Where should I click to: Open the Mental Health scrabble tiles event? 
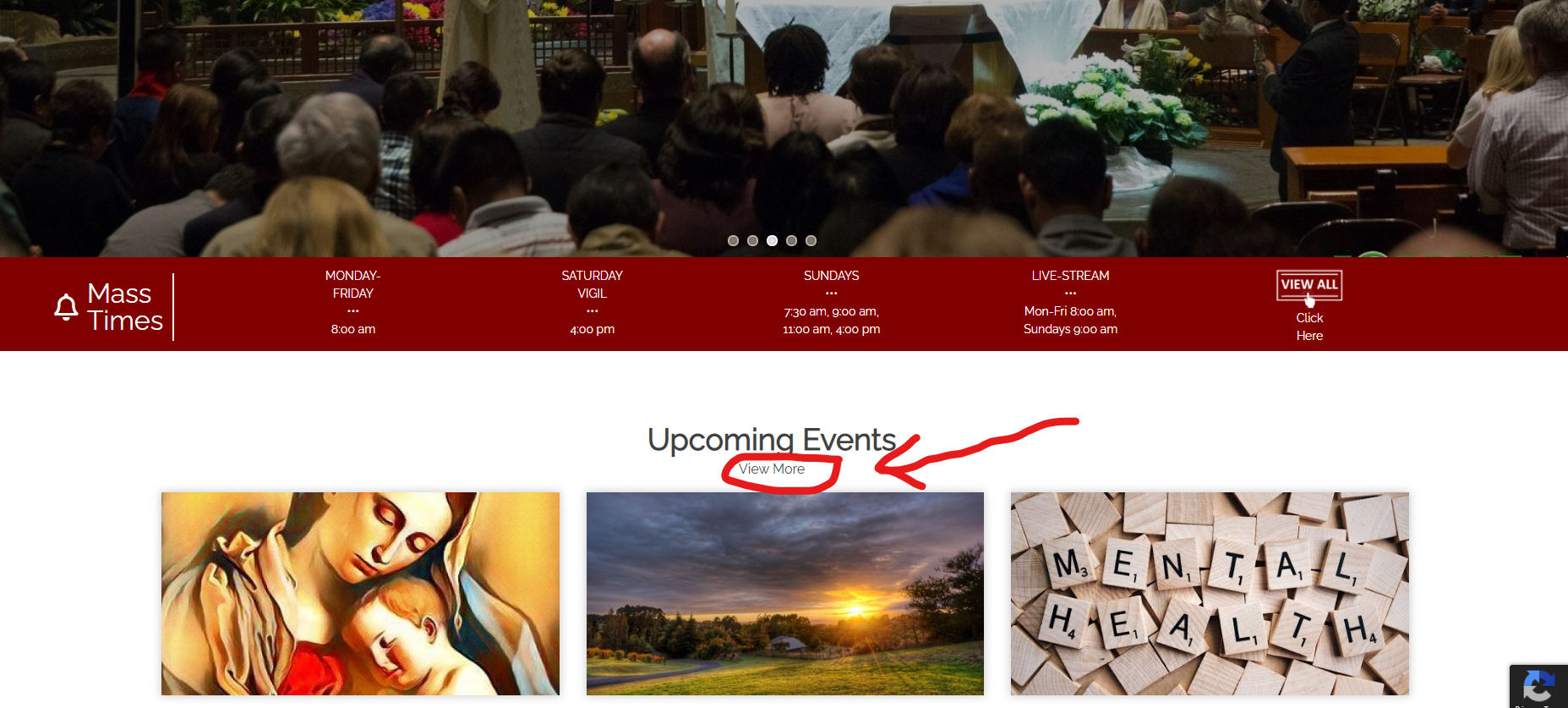[1210, 594]
